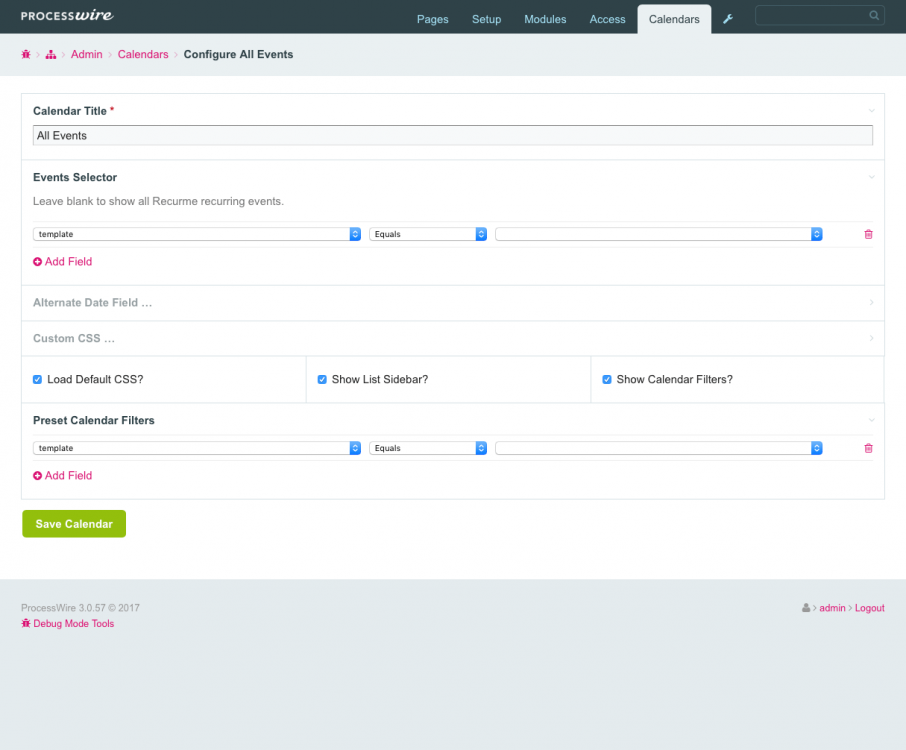Click the Logout link
The image size is (906, 750).
pyautogui.click(x=869, y=608)
